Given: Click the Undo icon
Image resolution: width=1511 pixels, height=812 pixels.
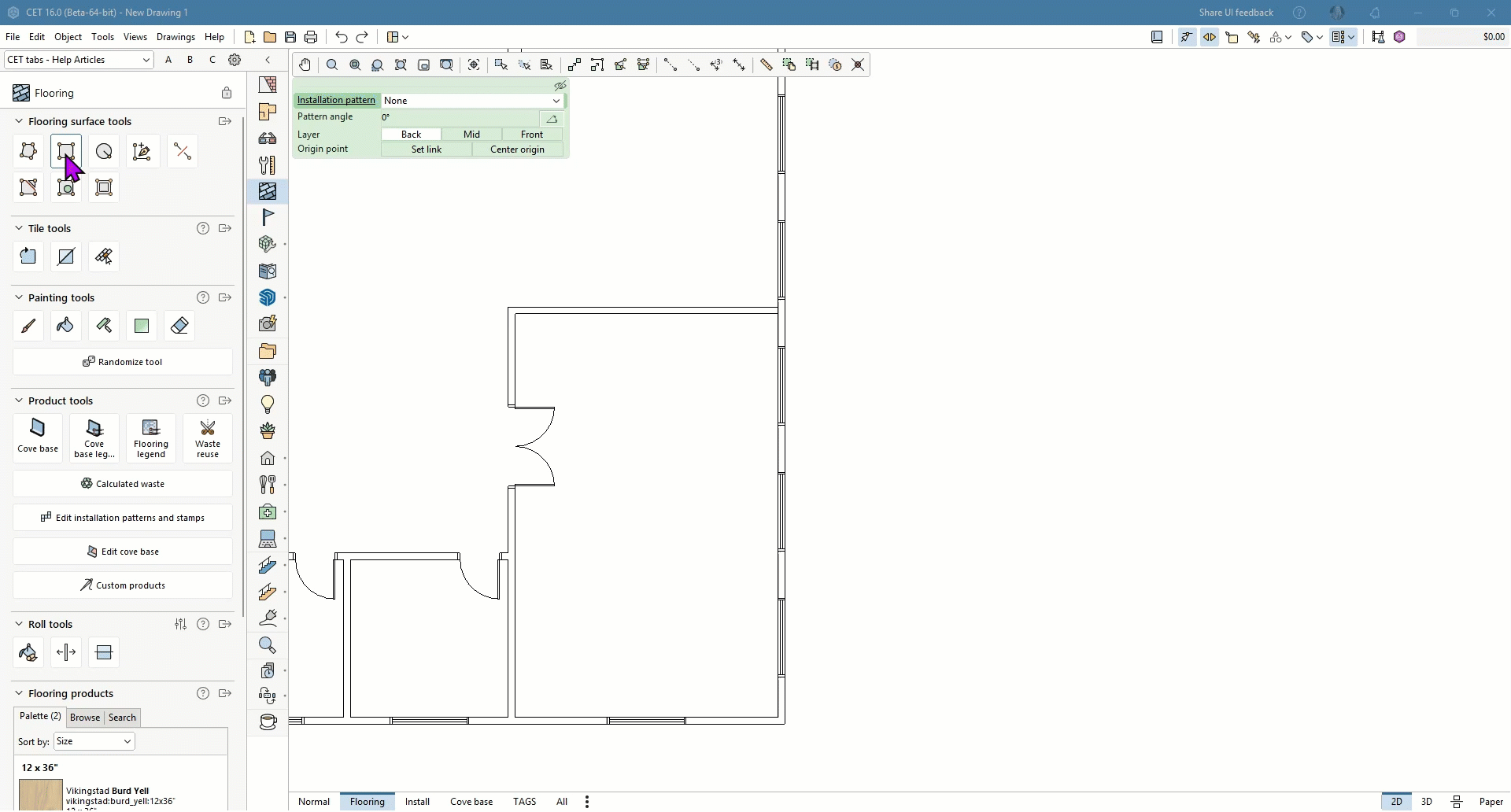Looking at the screenshot, I should point(341,37).
